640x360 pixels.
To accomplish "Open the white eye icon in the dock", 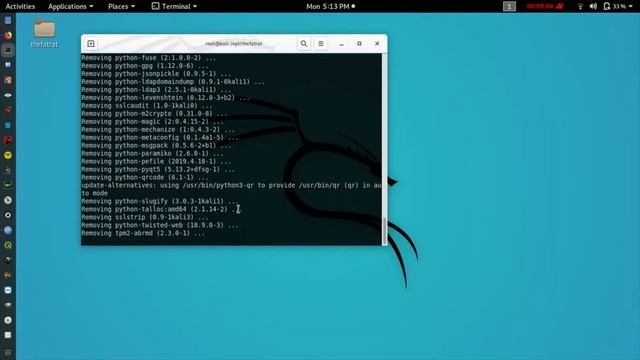I will (8, 95).
